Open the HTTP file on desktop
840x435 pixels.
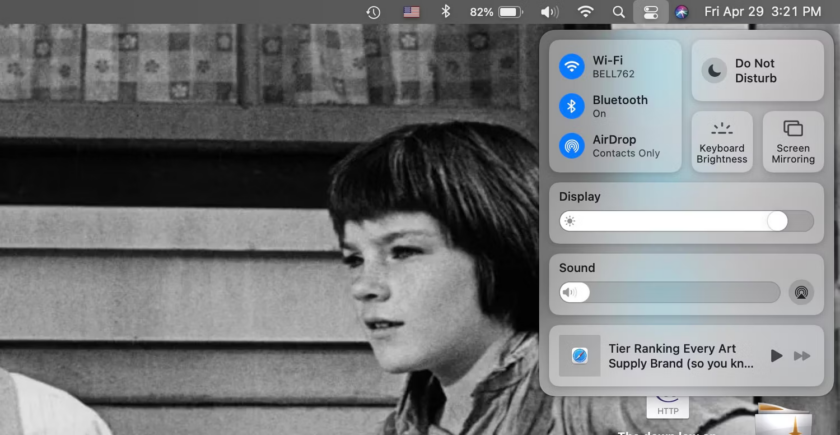[668, 407]
